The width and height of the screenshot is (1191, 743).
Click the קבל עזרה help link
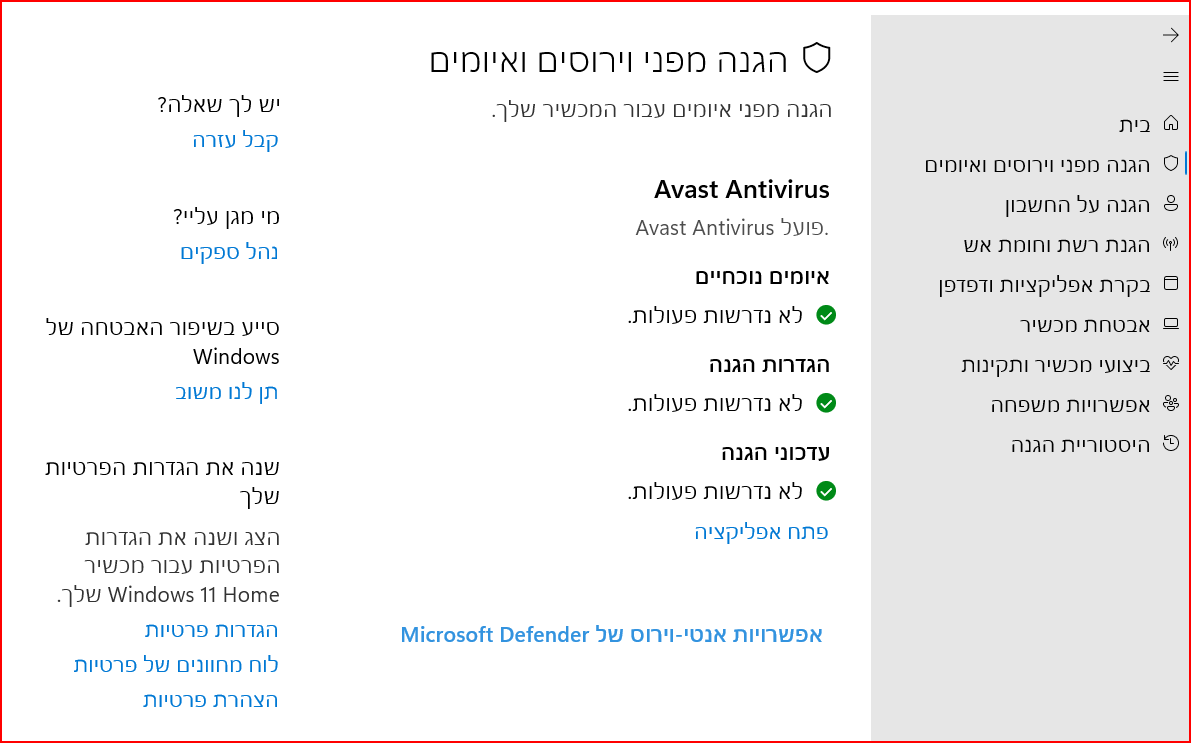[x=235, y=140]
